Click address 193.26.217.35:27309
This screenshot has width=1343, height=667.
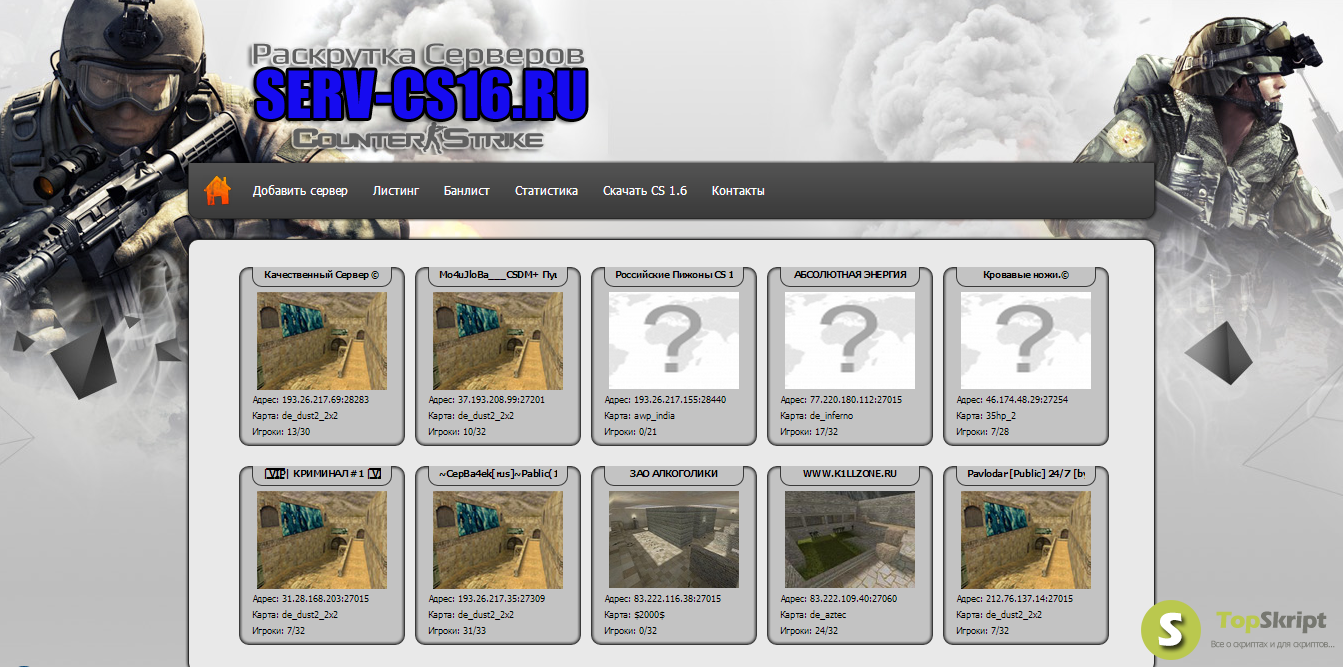(x=501, y=599)
